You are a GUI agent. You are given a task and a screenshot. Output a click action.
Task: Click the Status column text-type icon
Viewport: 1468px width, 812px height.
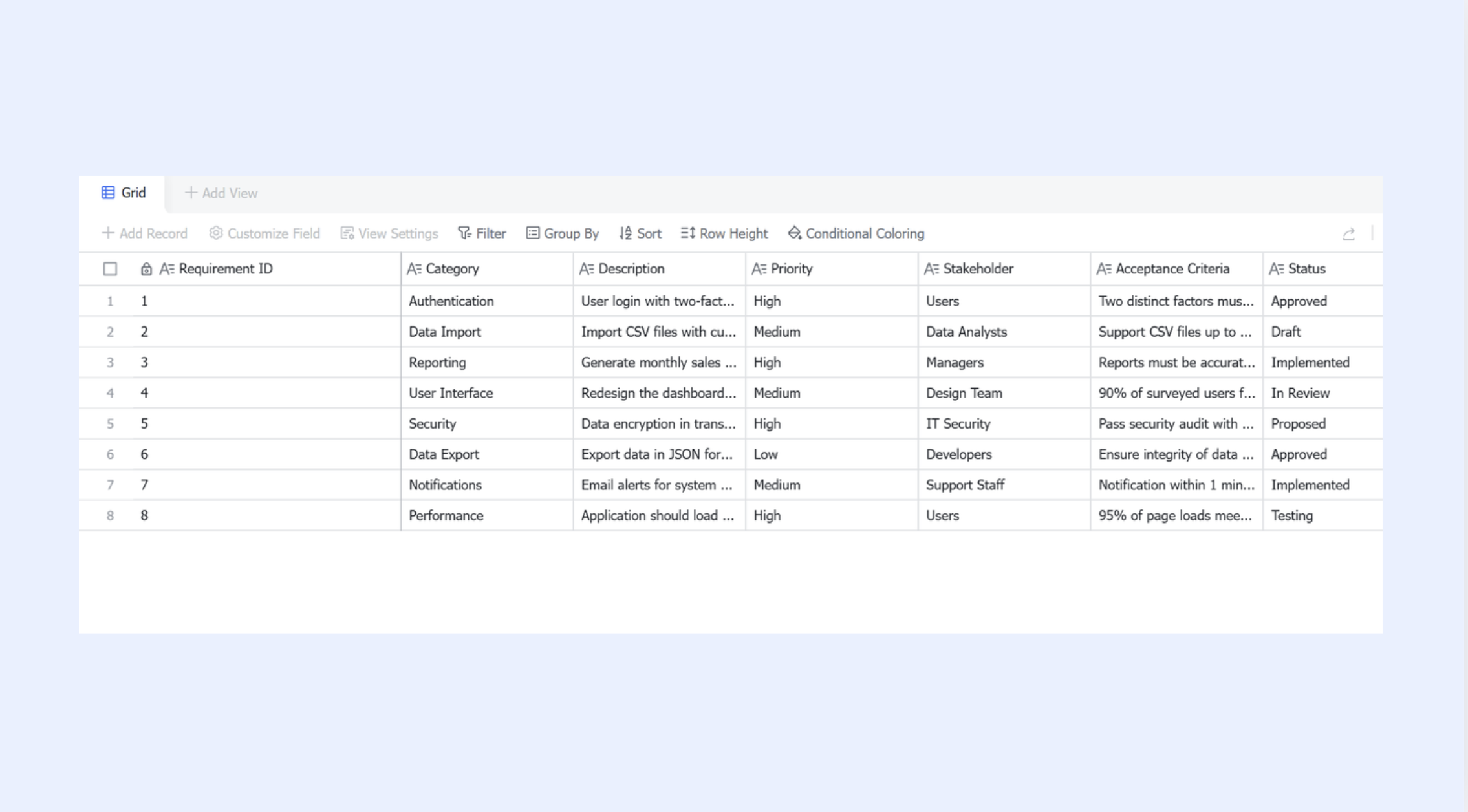pyautogui.click(x=1276, y=269)
